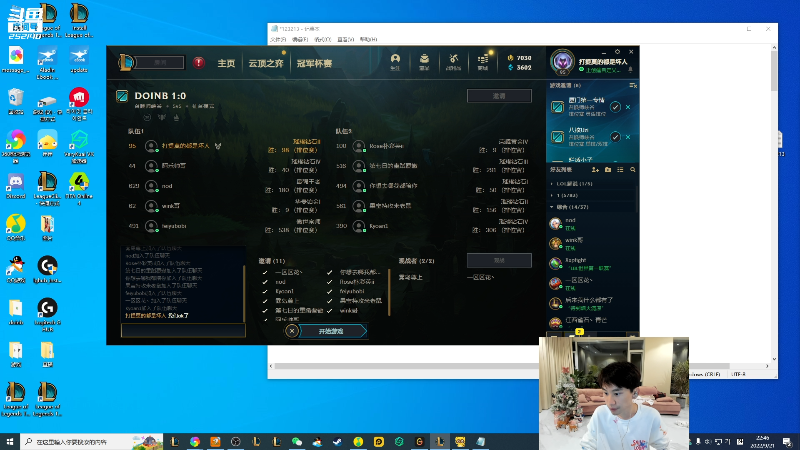Accept the second game invitation checkmark
This screenshot has height=450, width=800.
615,137
